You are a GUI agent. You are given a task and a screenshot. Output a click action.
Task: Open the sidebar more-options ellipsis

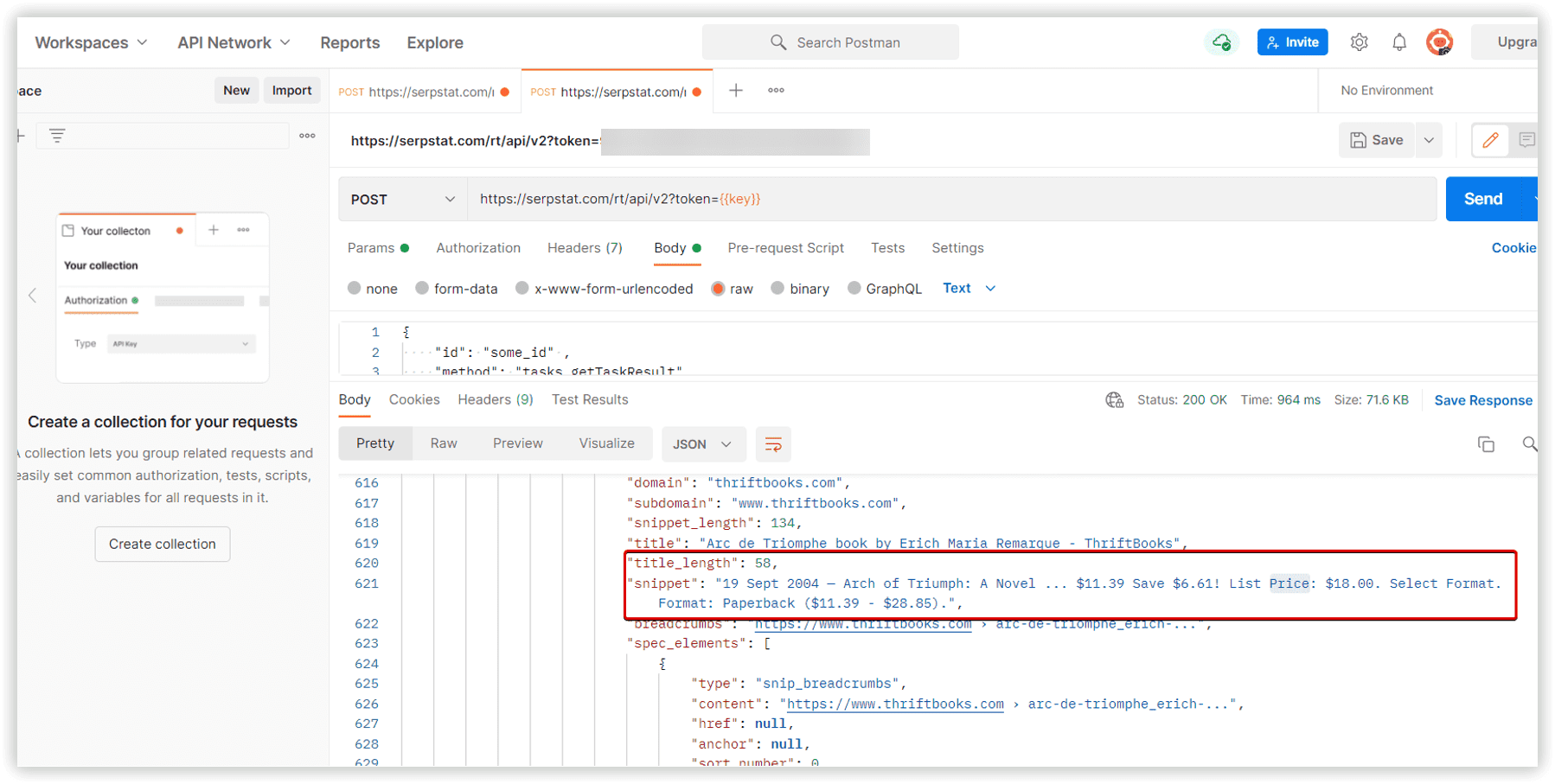coord(307,136)
